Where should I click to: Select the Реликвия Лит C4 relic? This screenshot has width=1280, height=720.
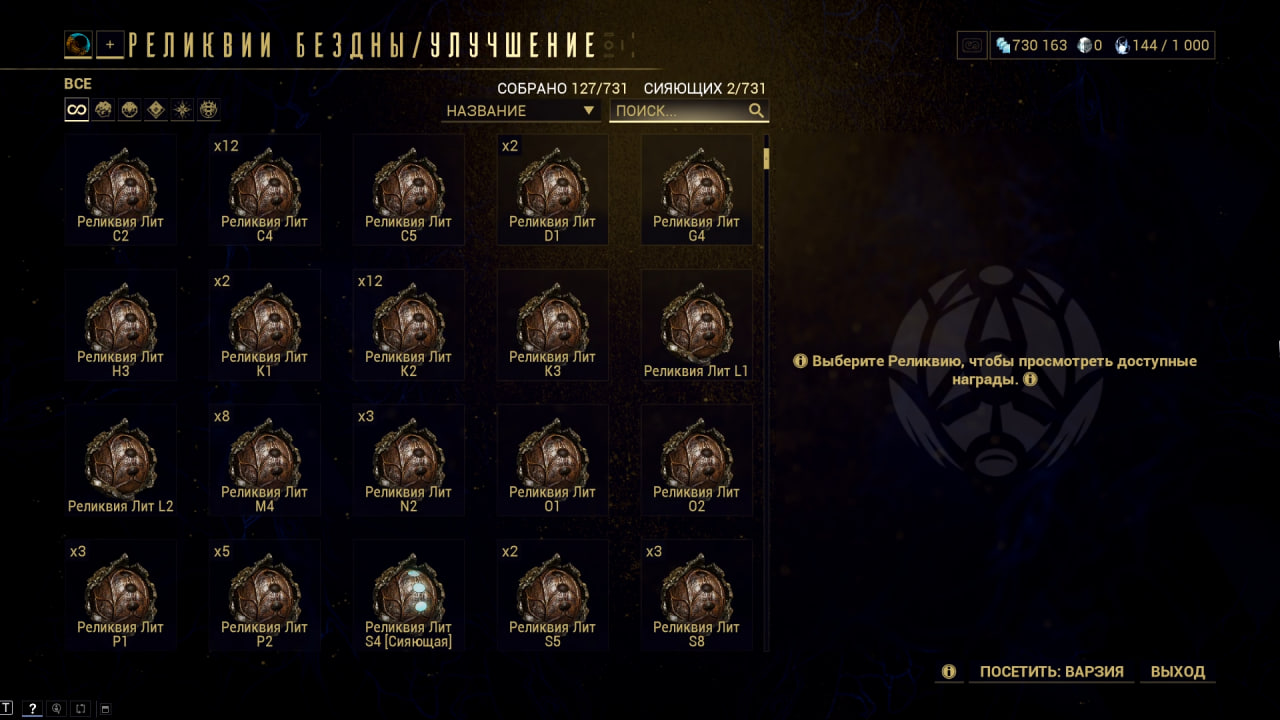click(x=264, y=190)
